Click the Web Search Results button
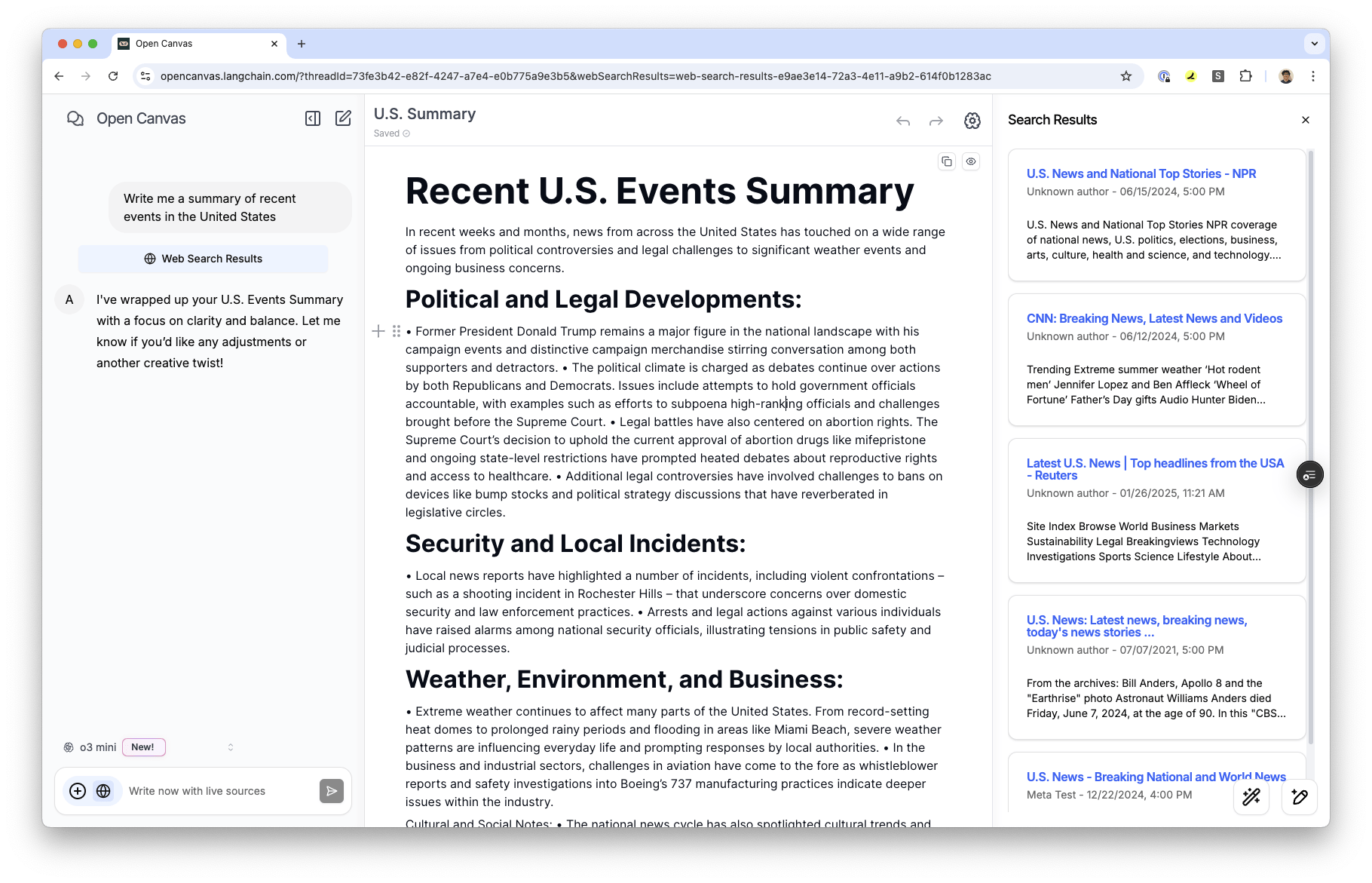 point(203,259)
